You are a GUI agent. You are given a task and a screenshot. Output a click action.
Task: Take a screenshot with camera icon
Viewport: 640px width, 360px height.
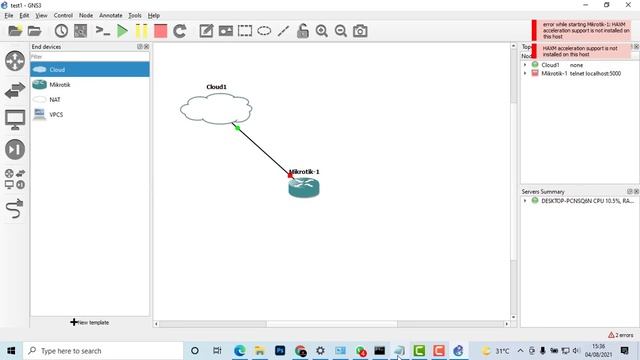[360, 31]
